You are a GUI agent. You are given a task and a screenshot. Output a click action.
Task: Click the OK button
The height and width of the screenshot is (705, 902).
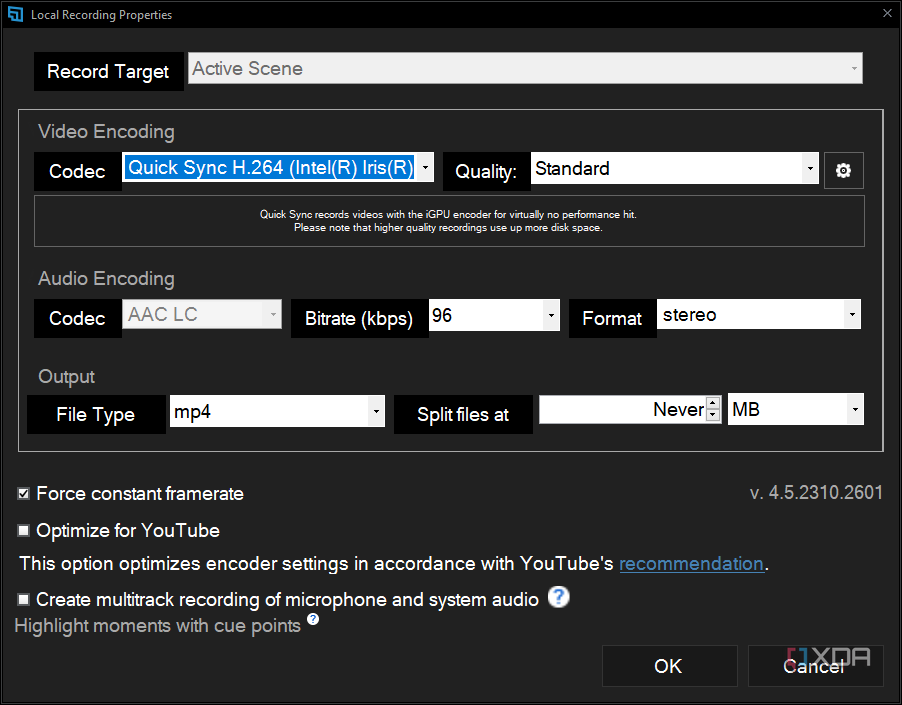pos(670,666)
